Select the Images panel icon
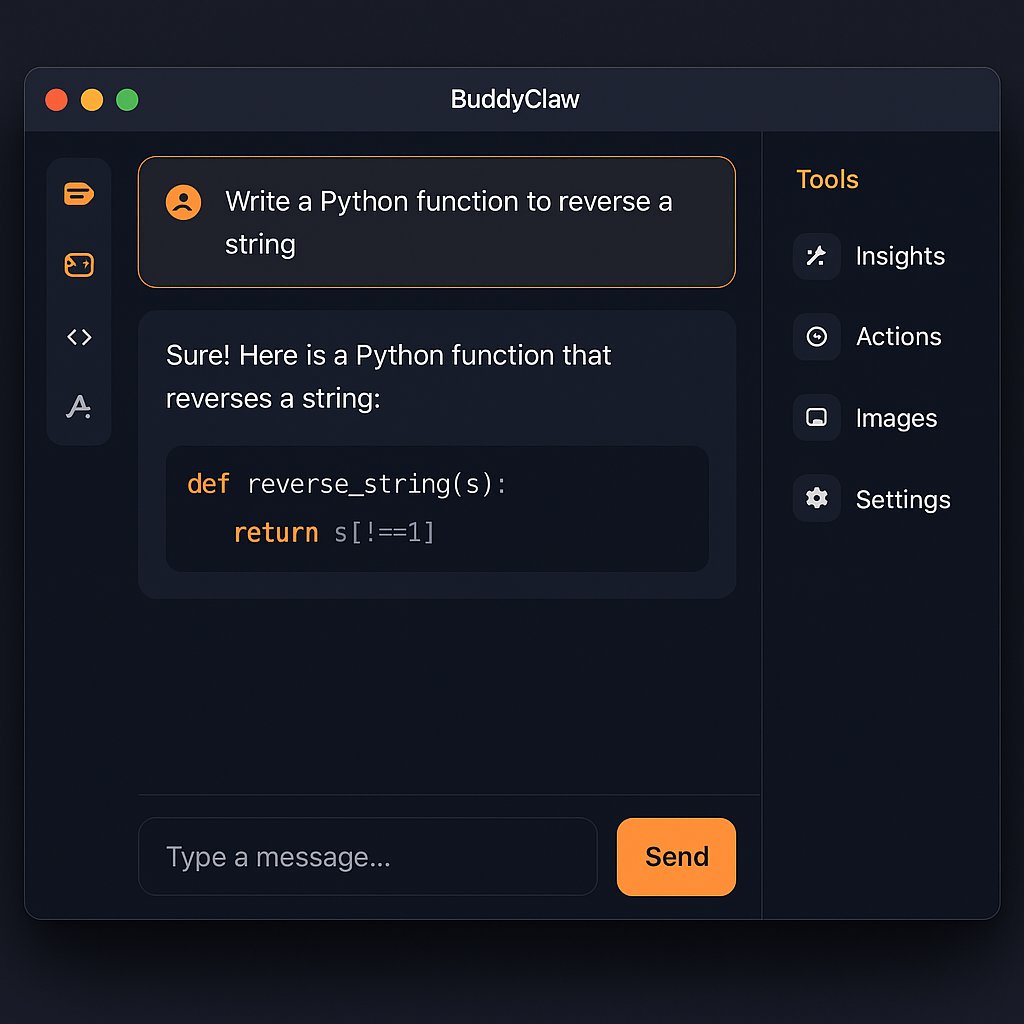This screenshot has height=1024, width=1024. (816, 418)
